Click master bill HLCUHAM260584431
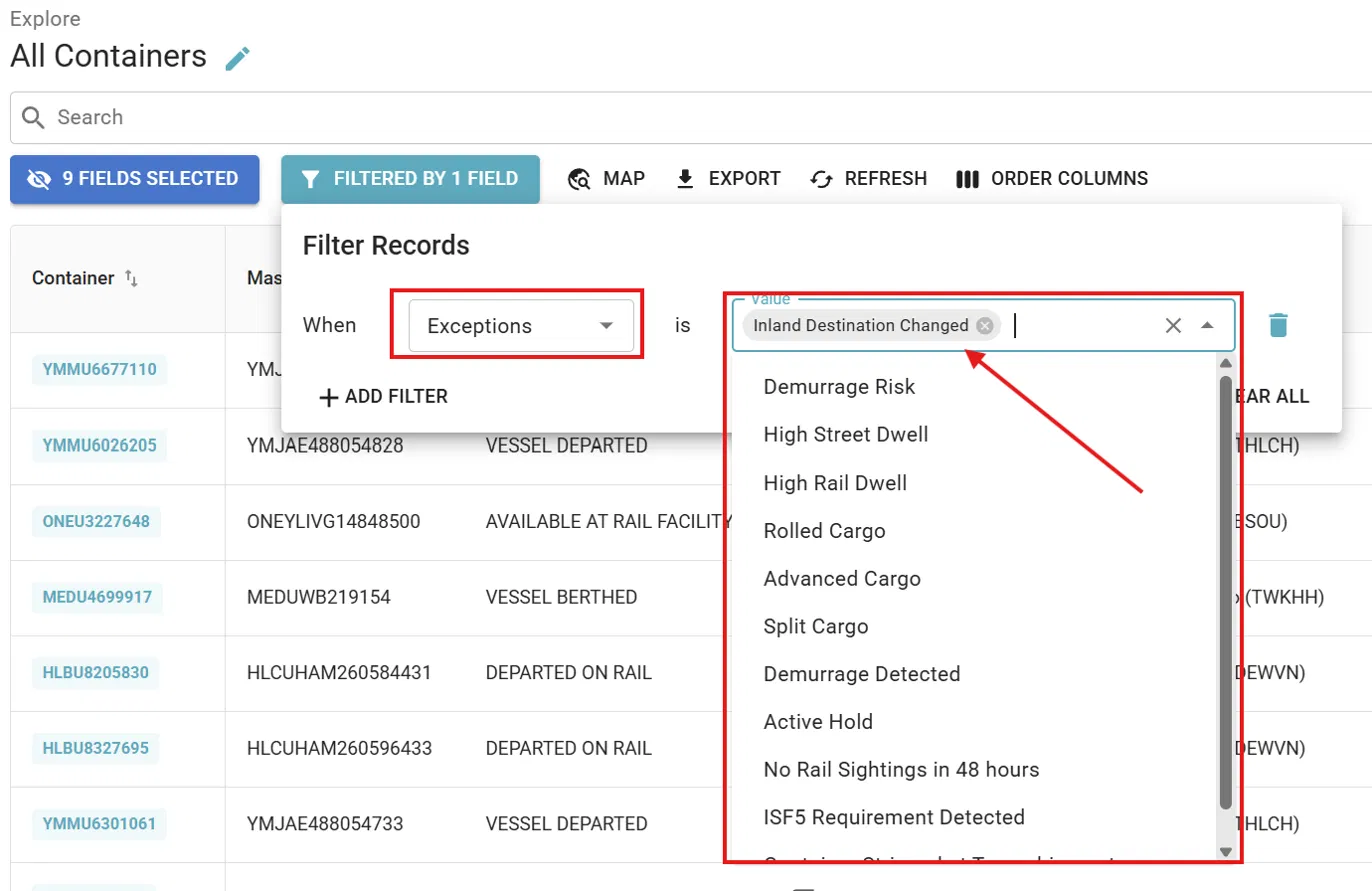This screenshot has height=891, width=1372. (x=339, y=673)
